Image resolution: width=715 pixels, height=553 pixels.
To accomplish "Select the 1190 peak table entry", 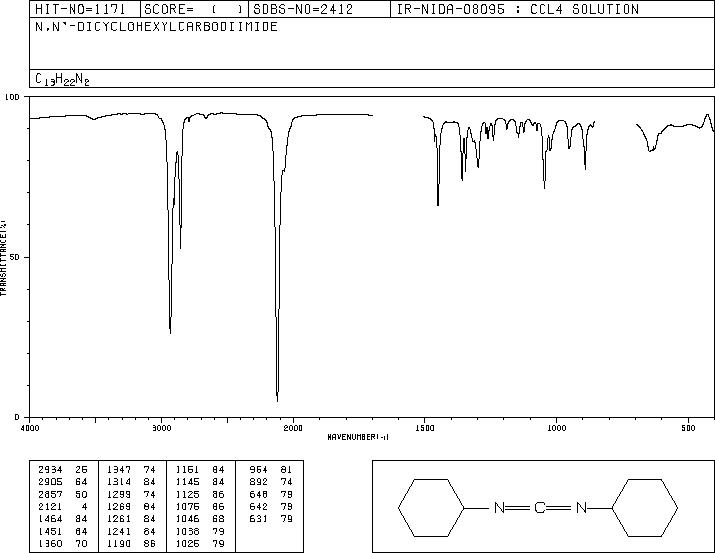I will 131,544.
